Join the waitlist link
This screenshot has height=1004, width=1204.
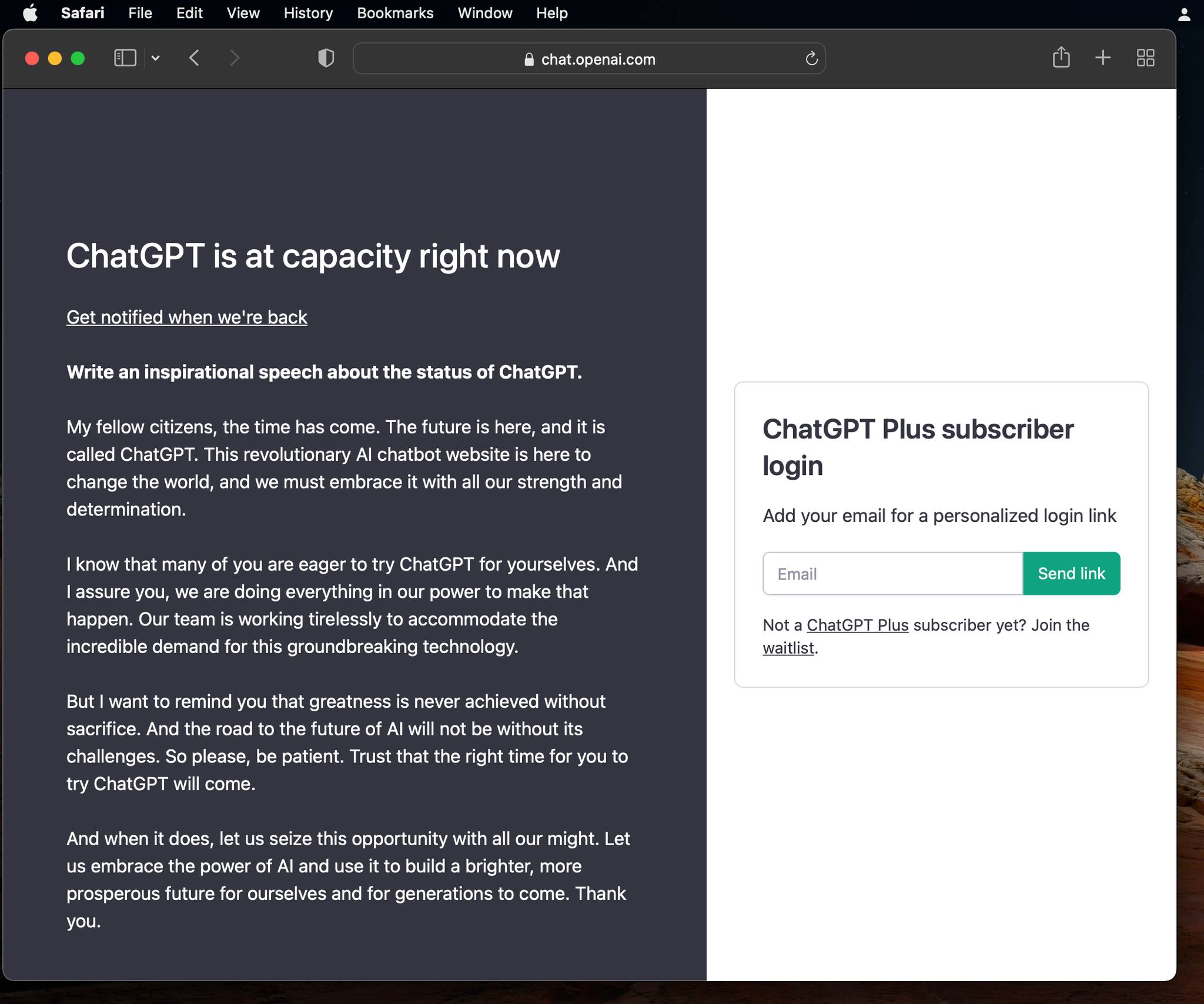(x=788, y=648)
